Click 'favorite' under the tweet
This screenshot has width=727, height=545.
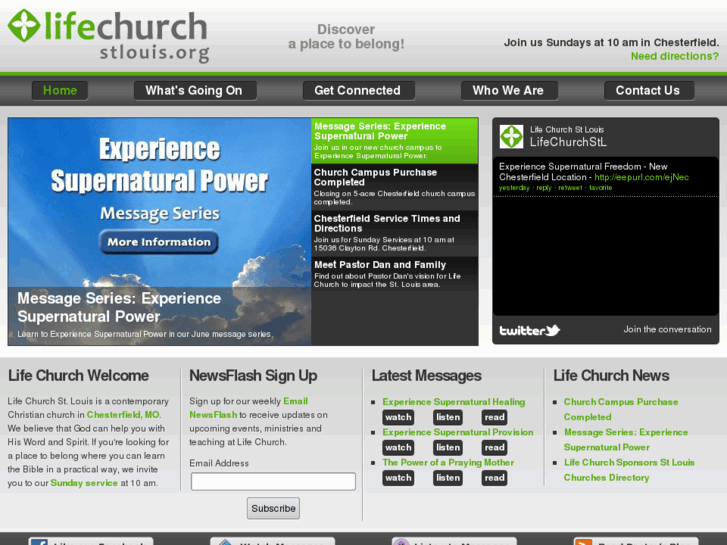(600, 188)
